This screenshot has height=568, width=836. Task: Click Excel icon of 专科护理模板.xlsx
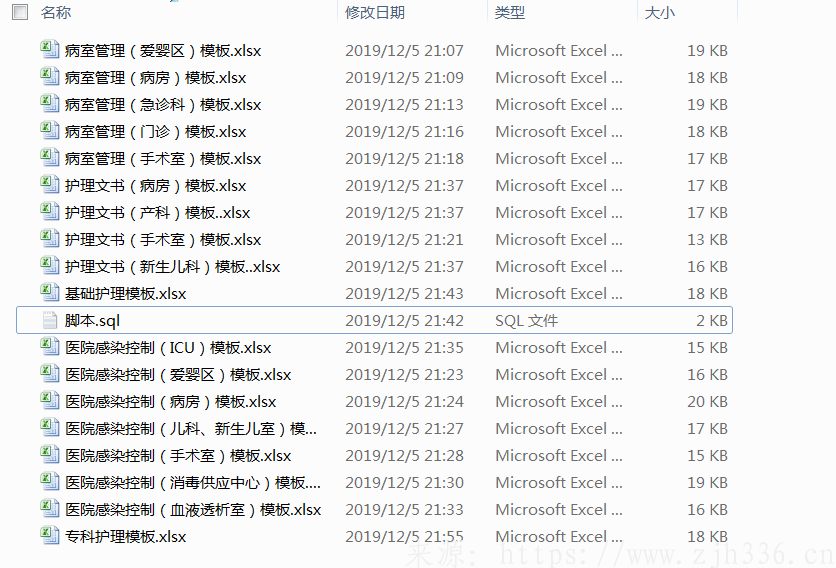[50, 536]
